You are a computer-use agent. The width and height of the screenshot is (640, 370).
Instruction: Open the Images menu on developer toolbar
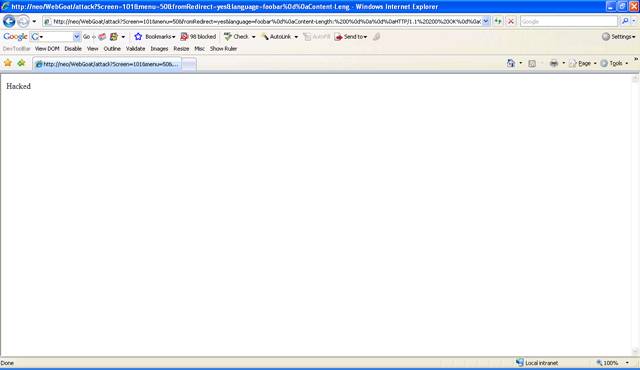[159, 49]
